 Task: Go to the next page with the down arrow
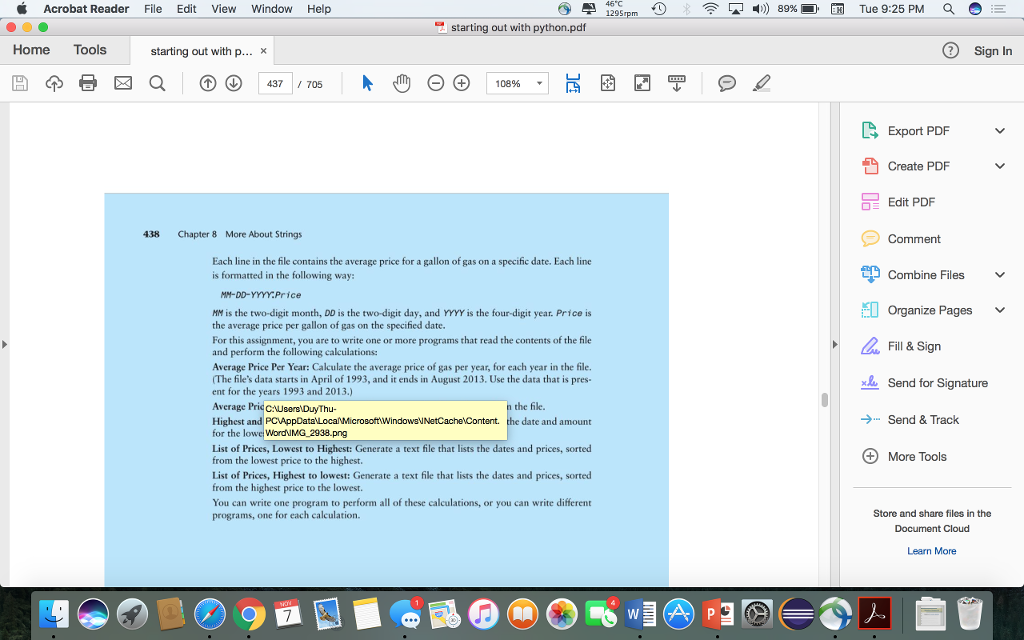pos(233,83)
